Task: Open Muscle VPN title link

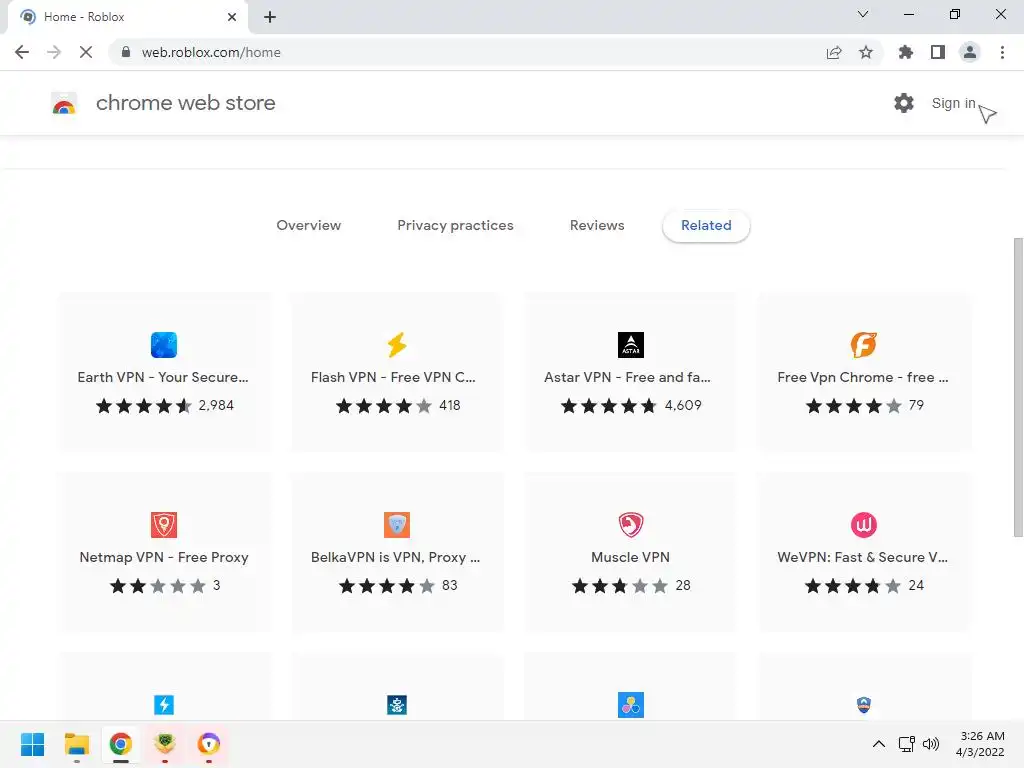Action: click(630, 557)
